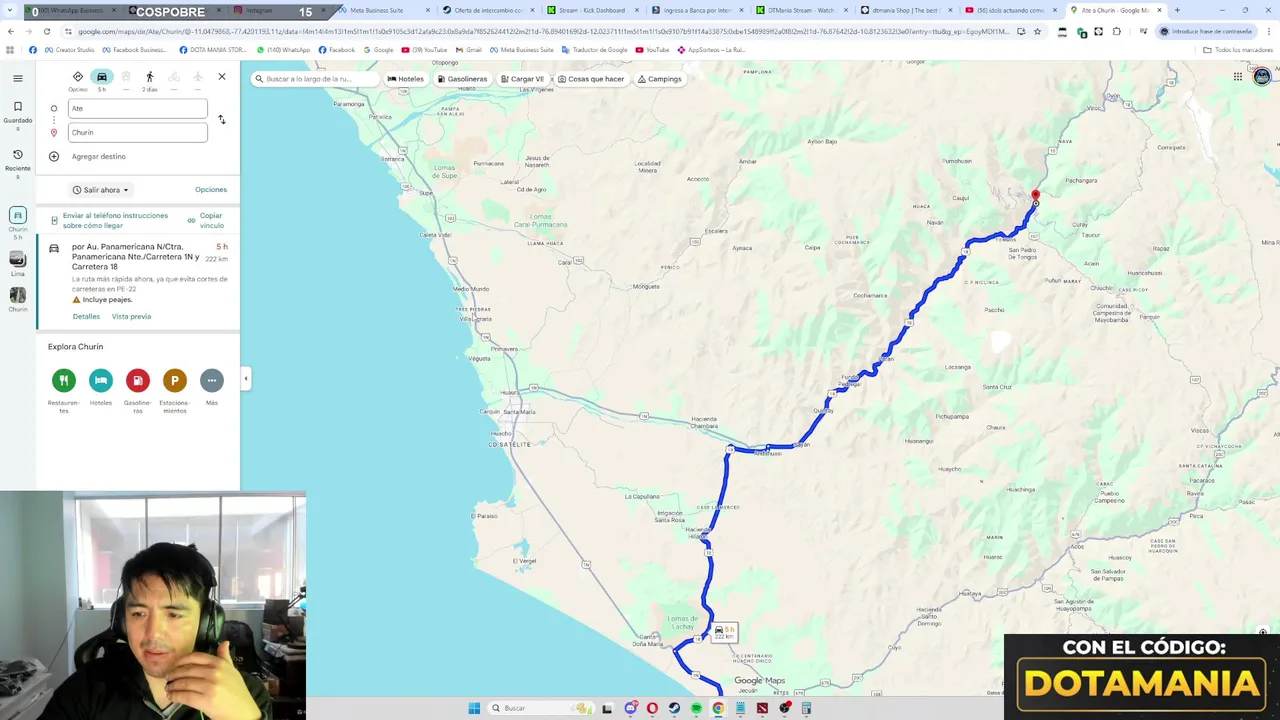The height and width of the screenshot is (720, 1280).
Task: Open Opera from the taskbar
Action: (x=652, y=708)
